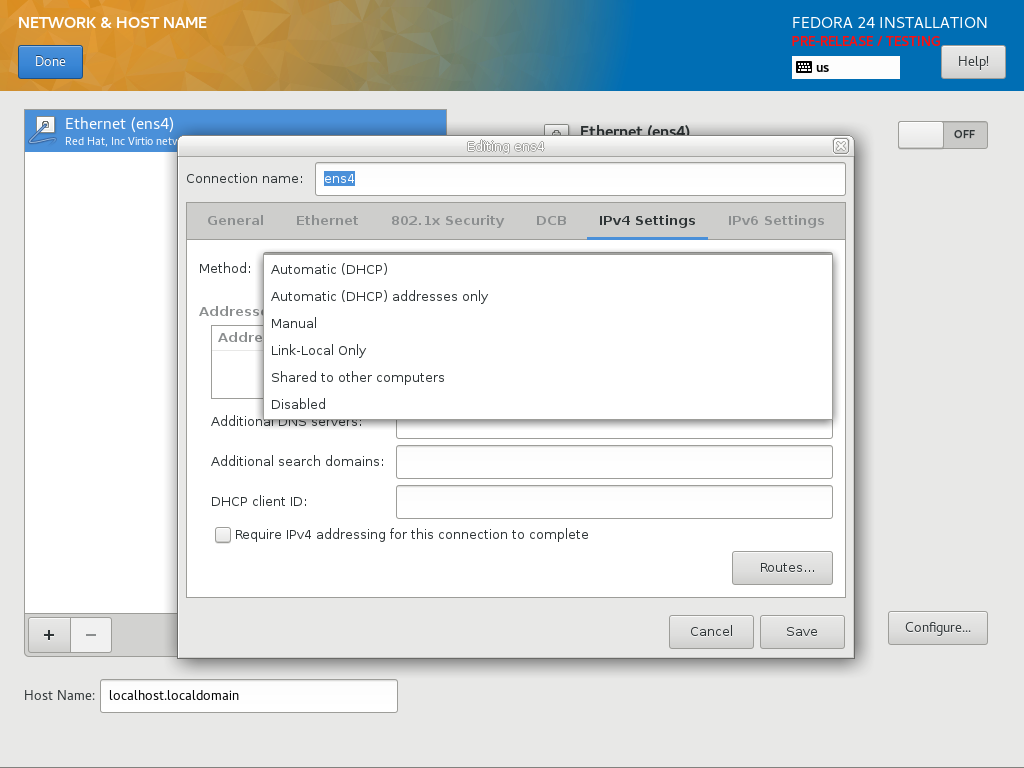The width and height of the screenshot is (1024, 768).
Task: Close the Editing ens4 dialog
Action: coord(841,146)
